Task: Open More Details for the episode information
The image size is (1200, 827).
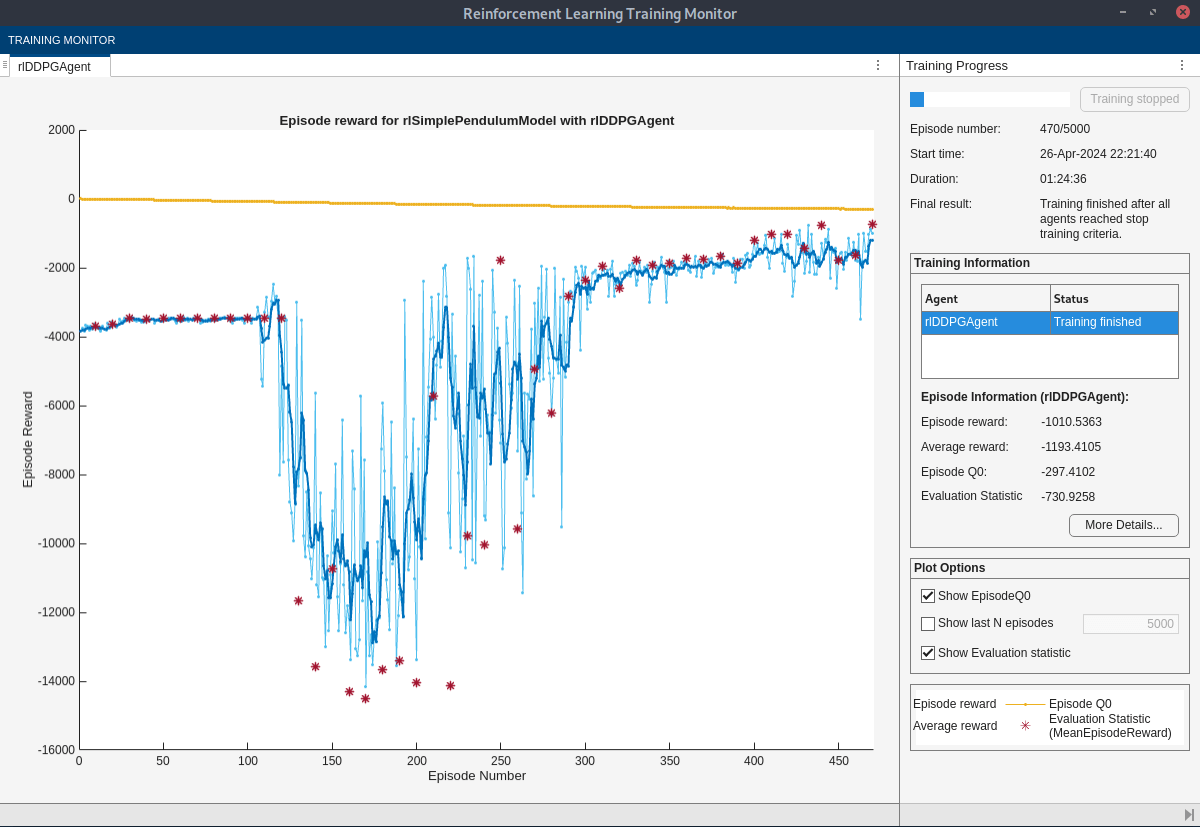Action: 1123,524
